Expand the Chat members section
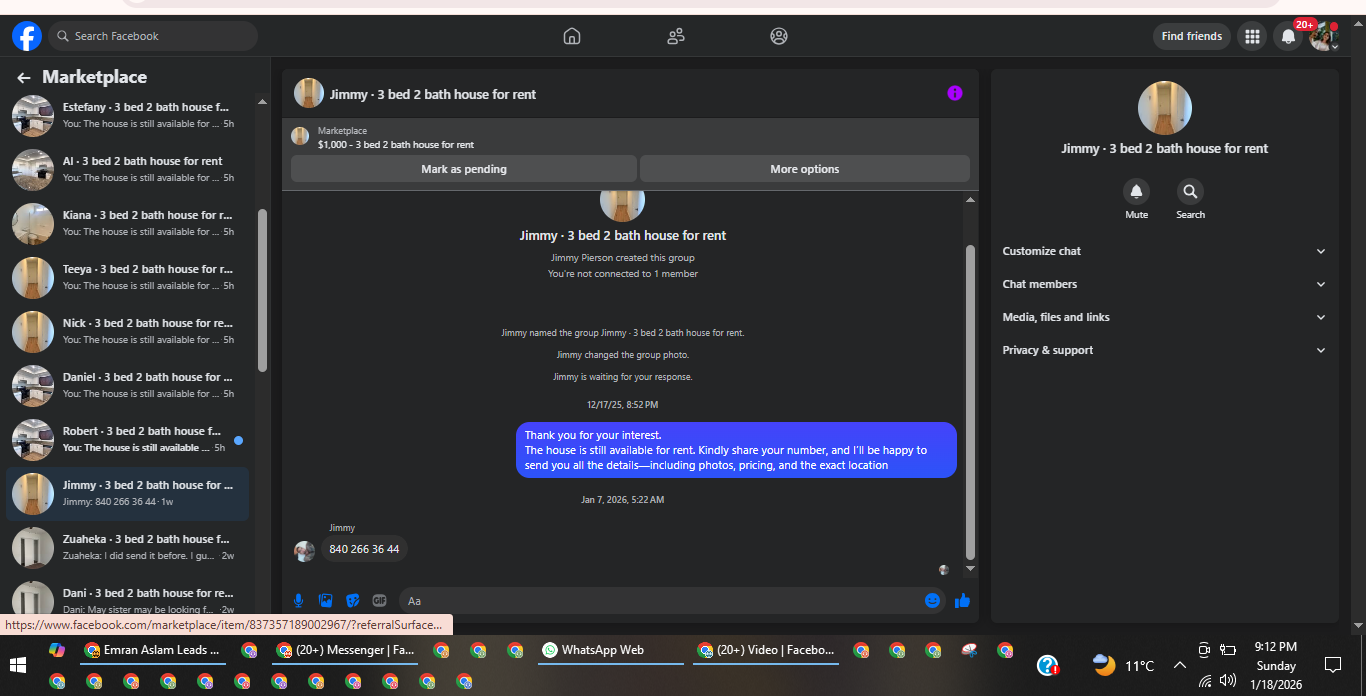The height and width of the screenshot is (696, 1366). pos(1164,284)
